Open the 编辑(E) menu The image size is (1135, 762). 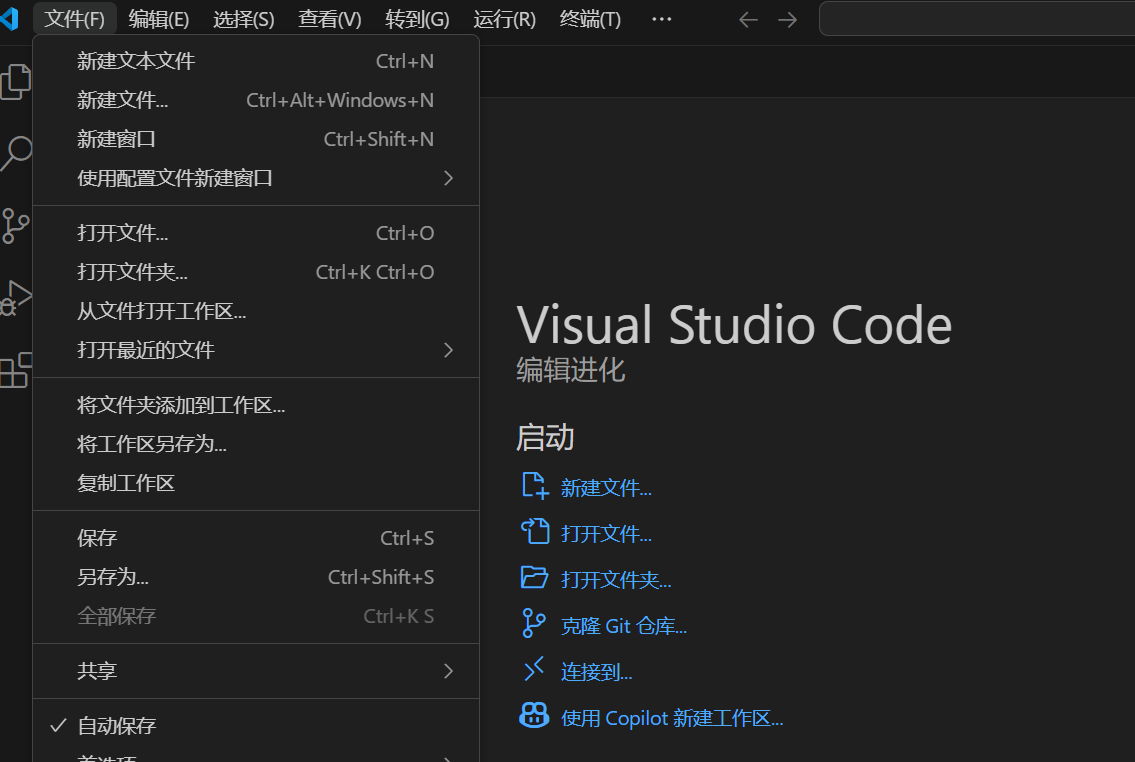click(x=158, y=18)
